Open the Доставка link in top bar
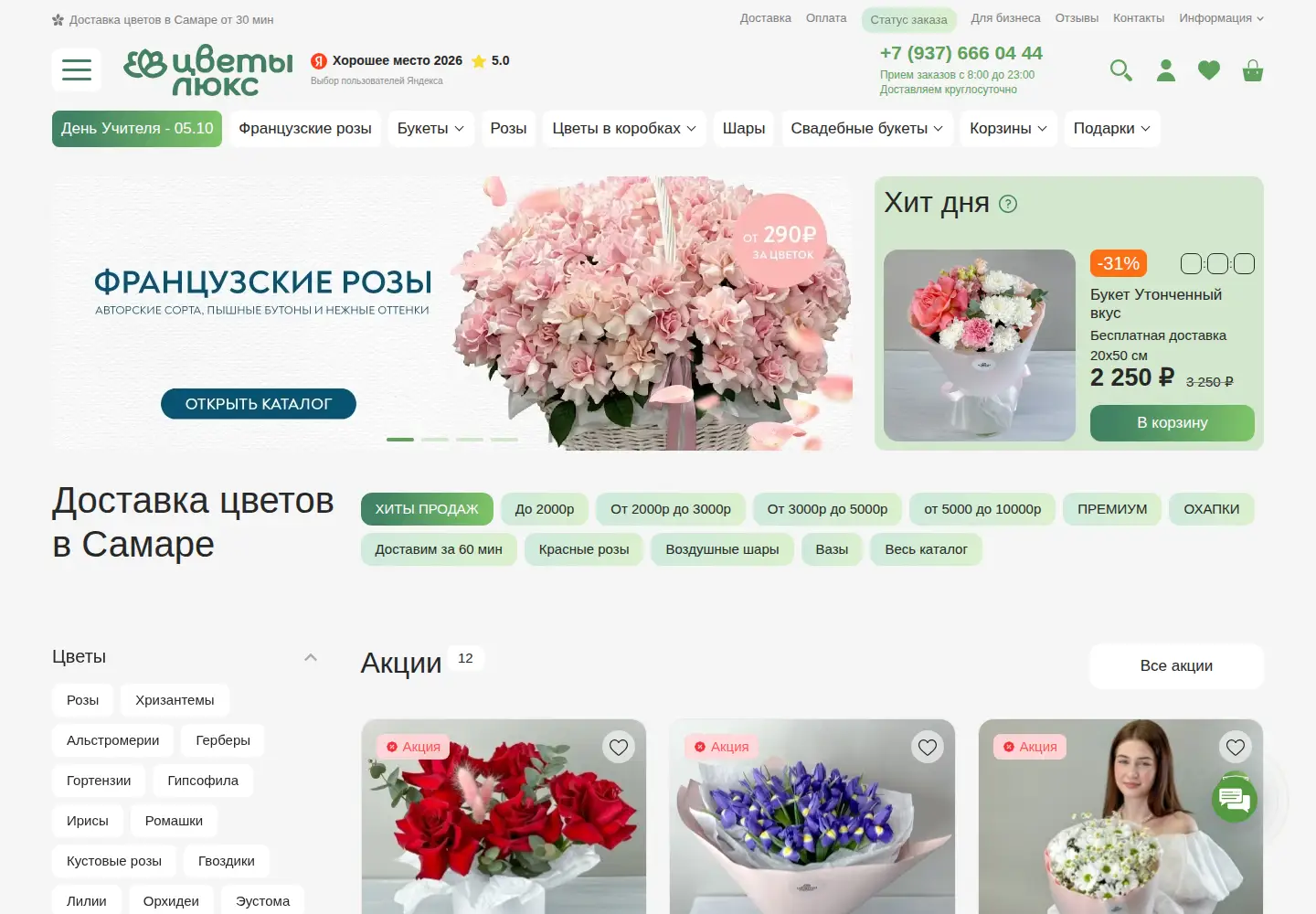Screen dimensions: 1316x914 coord(766,18)
